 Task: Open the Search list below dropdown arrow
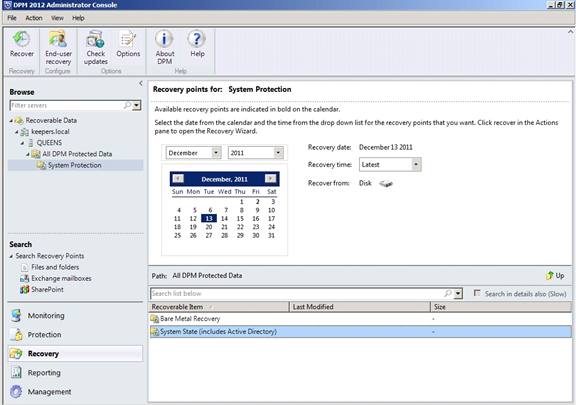[458, 293]
